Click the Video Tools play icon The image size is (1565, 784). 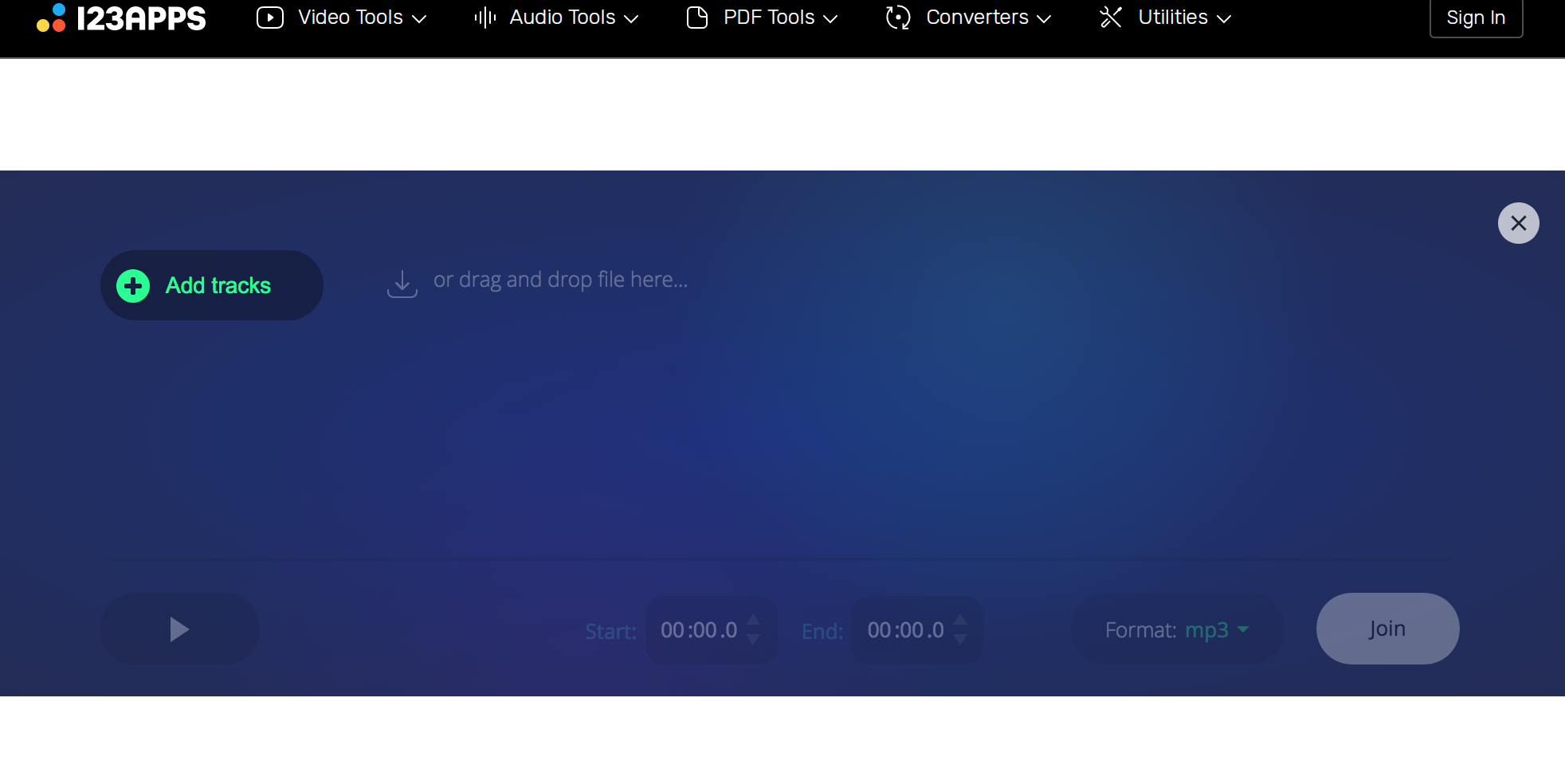click(x=270, y=18)
